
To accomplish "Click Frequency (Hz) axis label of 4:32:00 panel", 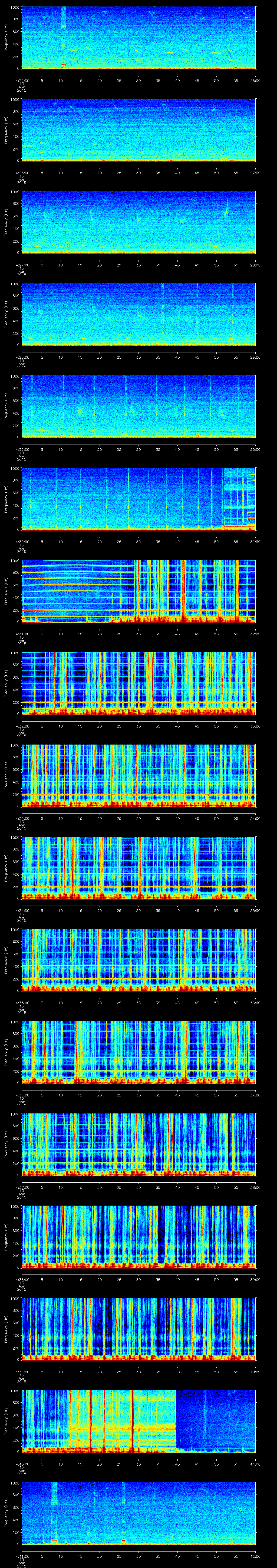I will pyautogui.click(x=6, y=683).
